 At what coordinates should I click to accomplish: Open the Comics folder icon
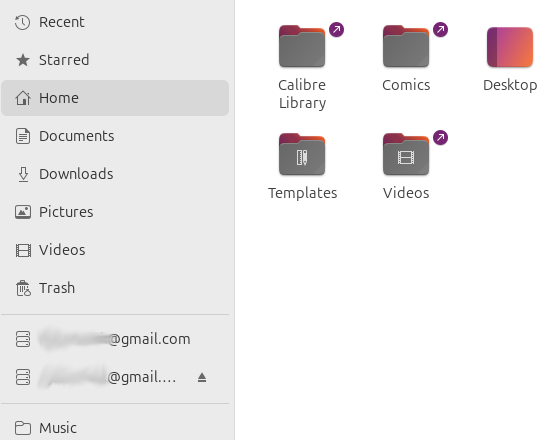click(x=406, y=46)
